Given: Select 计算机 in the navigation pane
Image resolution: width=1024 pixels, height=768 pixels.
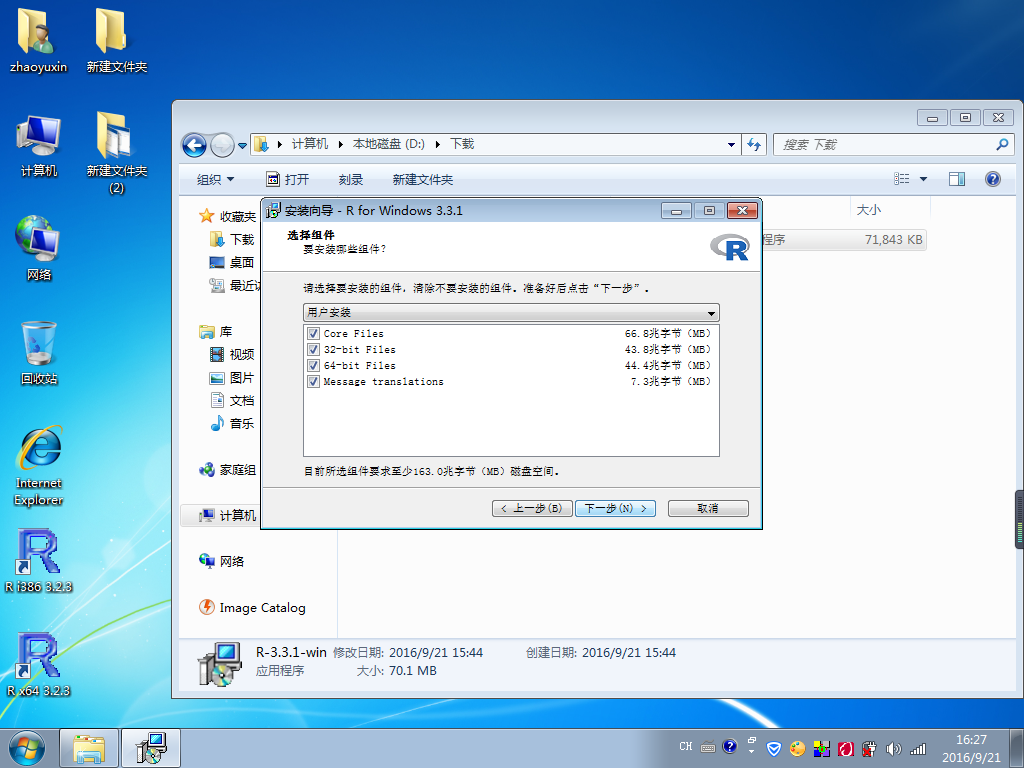Looking at the screenshot, I should [228, 516].
